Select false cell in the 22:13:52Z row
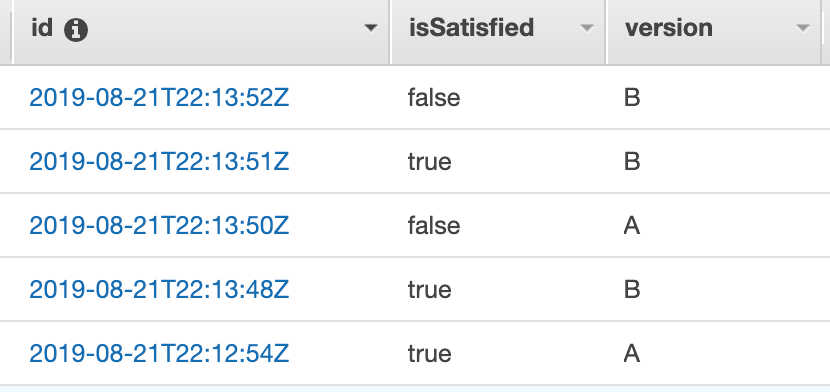The image size is (830, 392). tap(434, 98)
